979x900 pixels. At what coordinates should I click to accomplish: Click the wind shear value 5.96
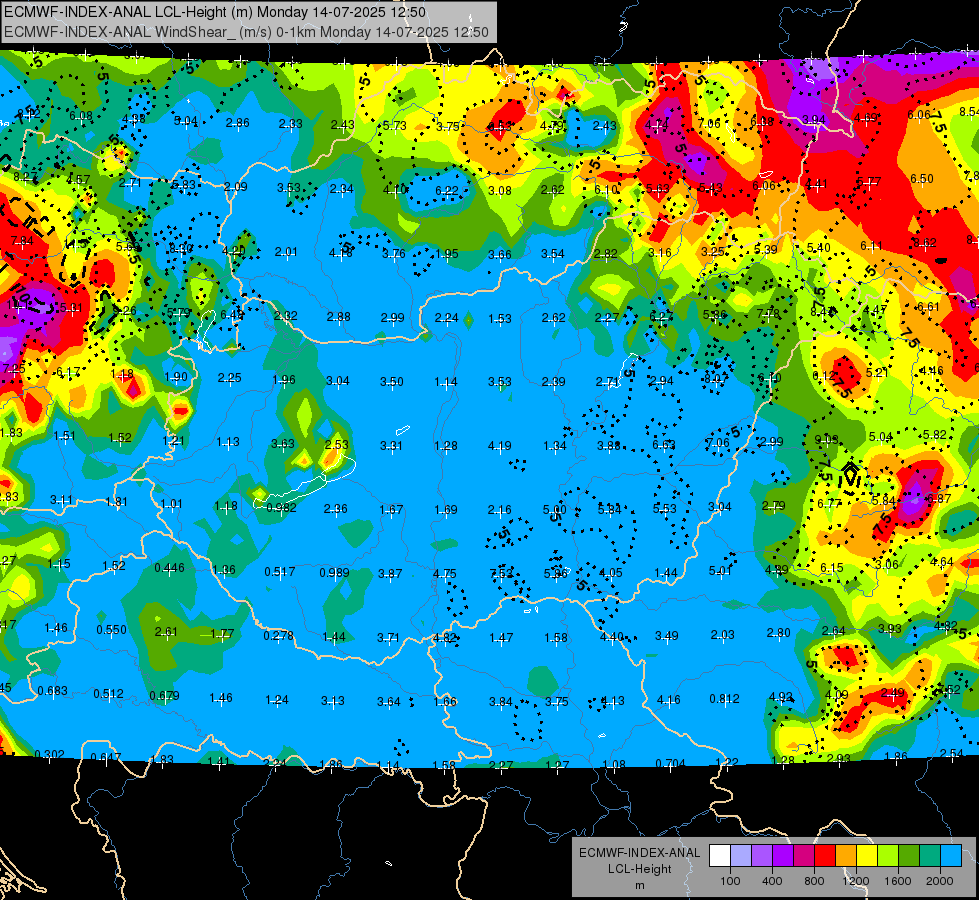[x=556, y=573]
